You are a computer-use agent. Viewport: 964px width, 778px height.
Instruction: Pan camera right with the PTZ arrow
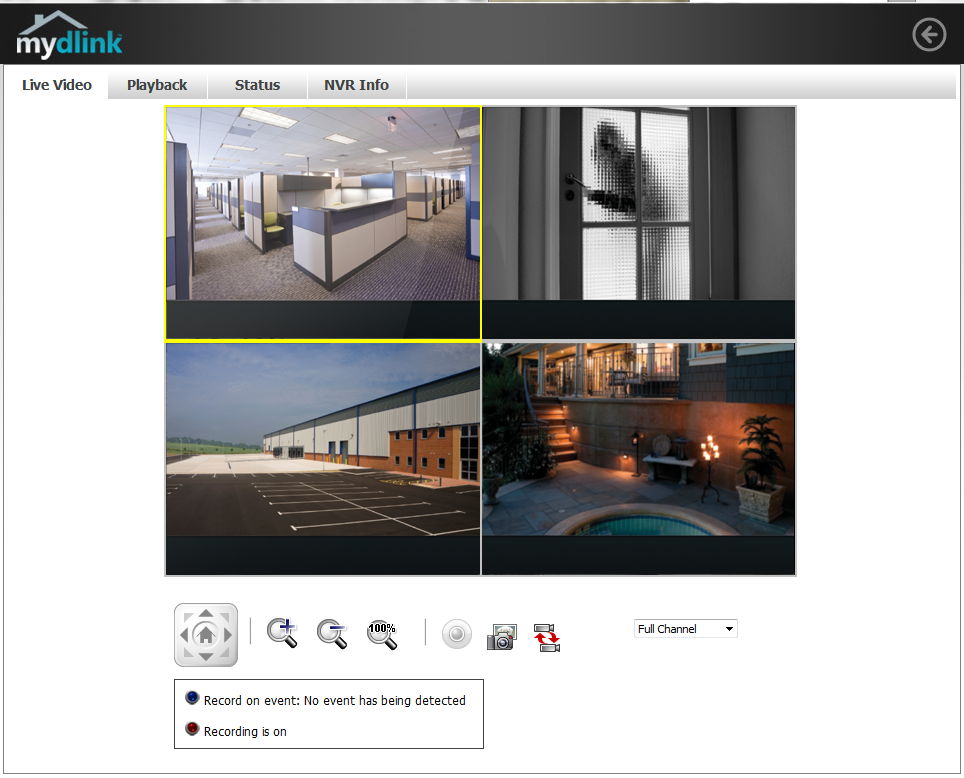228,635
